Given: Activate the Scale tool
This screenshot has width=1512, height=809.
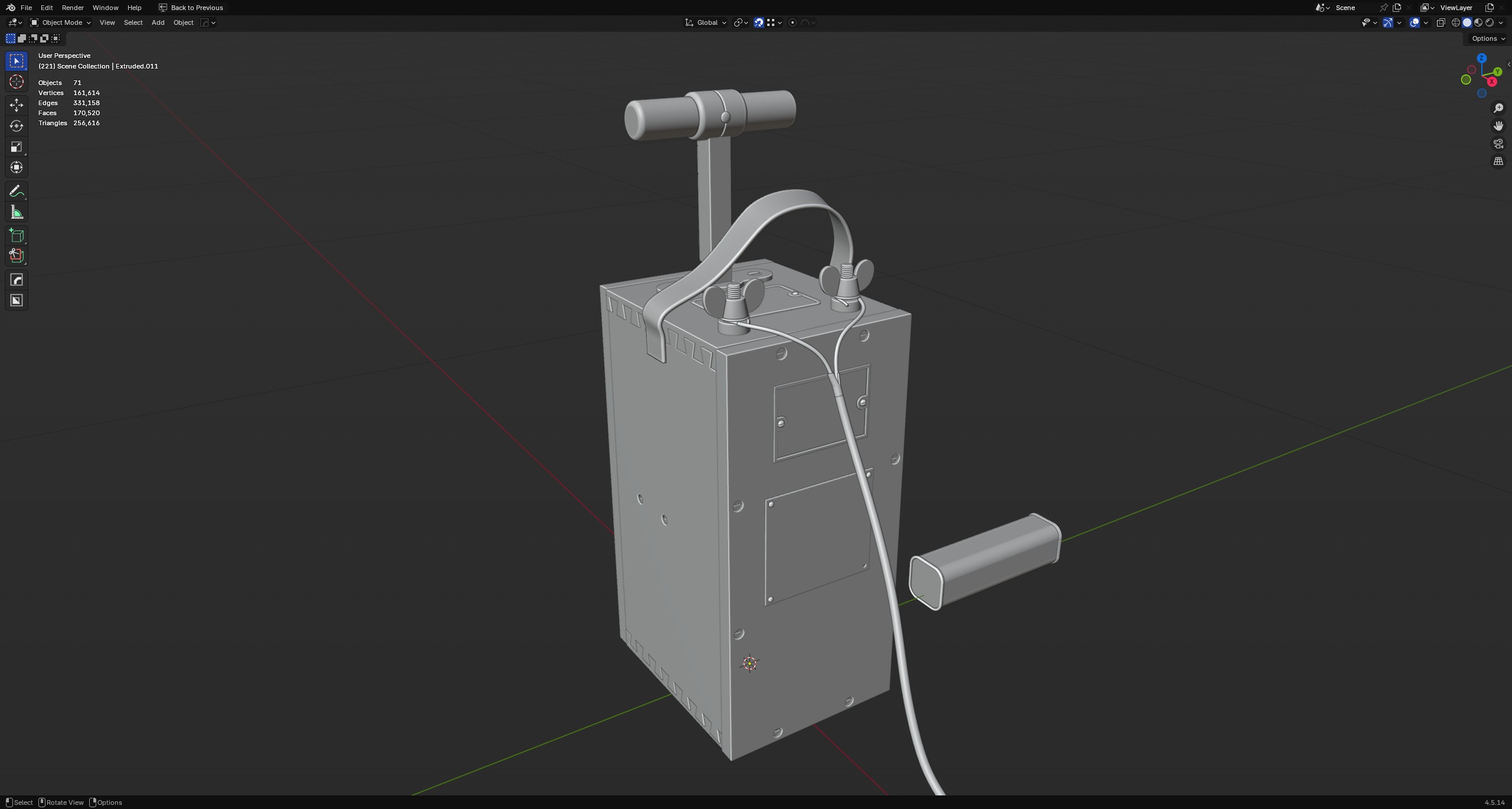Looking at the screenshot, I should pos(17,147).
